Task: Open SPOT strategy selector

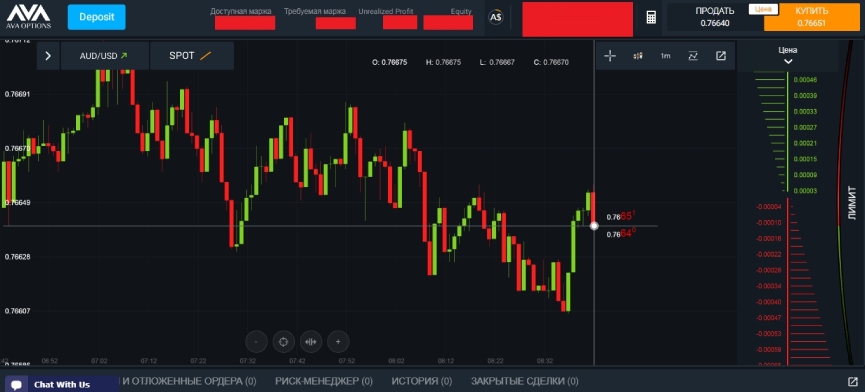Action: pyautogui.click(x=191, y=56)
